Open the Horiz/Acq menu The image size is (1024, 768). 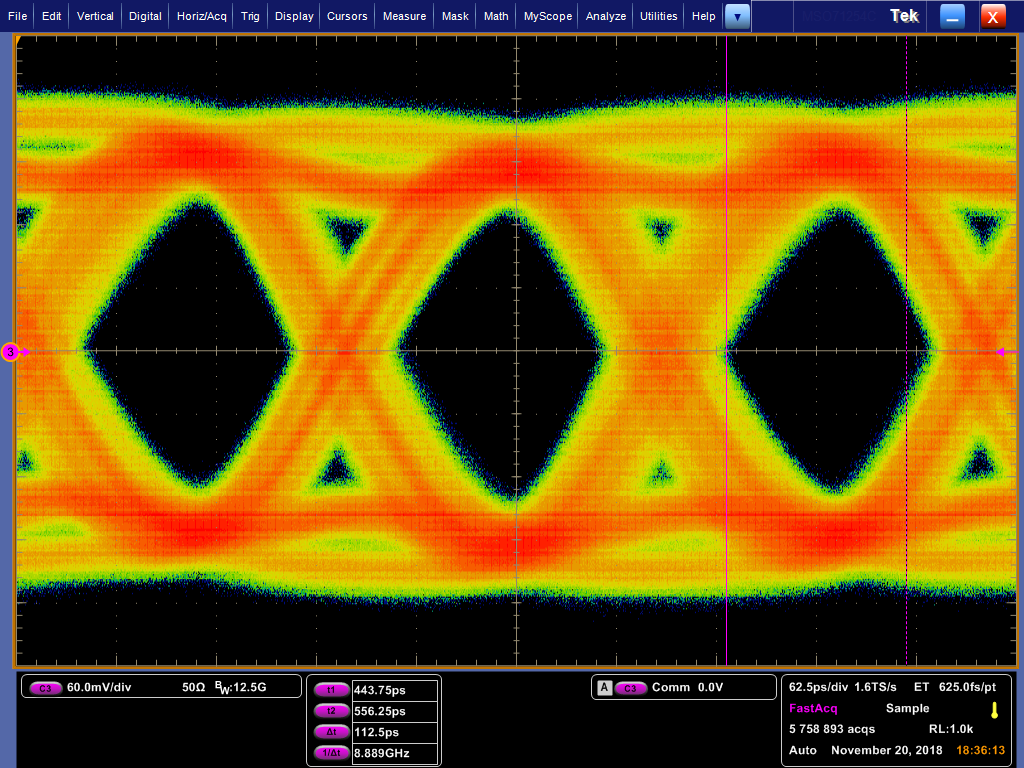click(x=202, y=16)
